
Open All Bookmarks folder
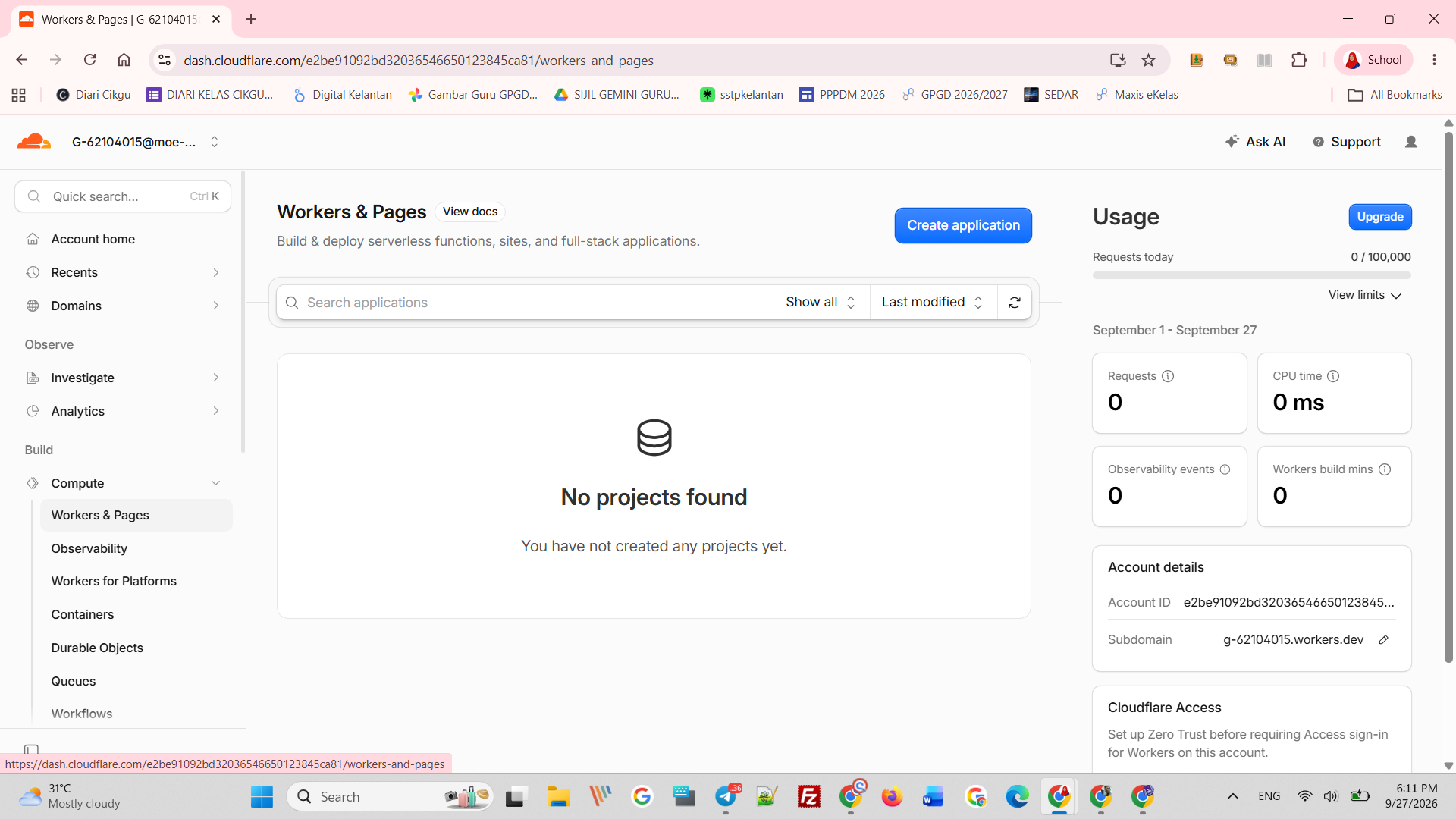coord(1395,95)
